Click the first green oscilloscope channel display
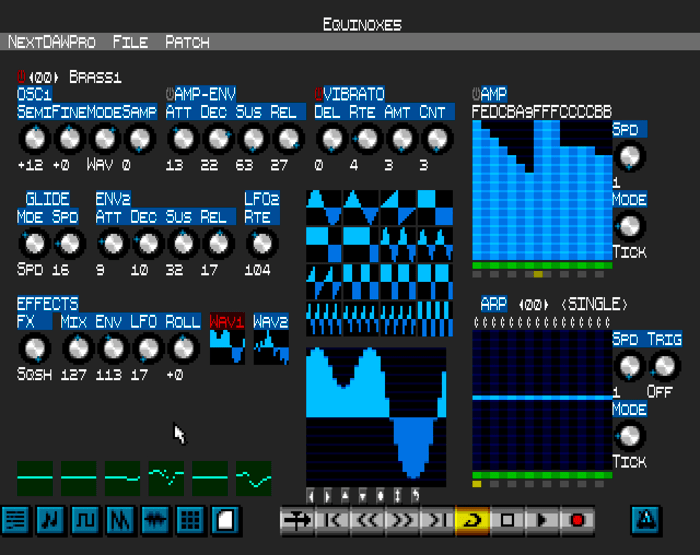The width and height of the screenshot is (700, 555). click(x=35, y=478)
